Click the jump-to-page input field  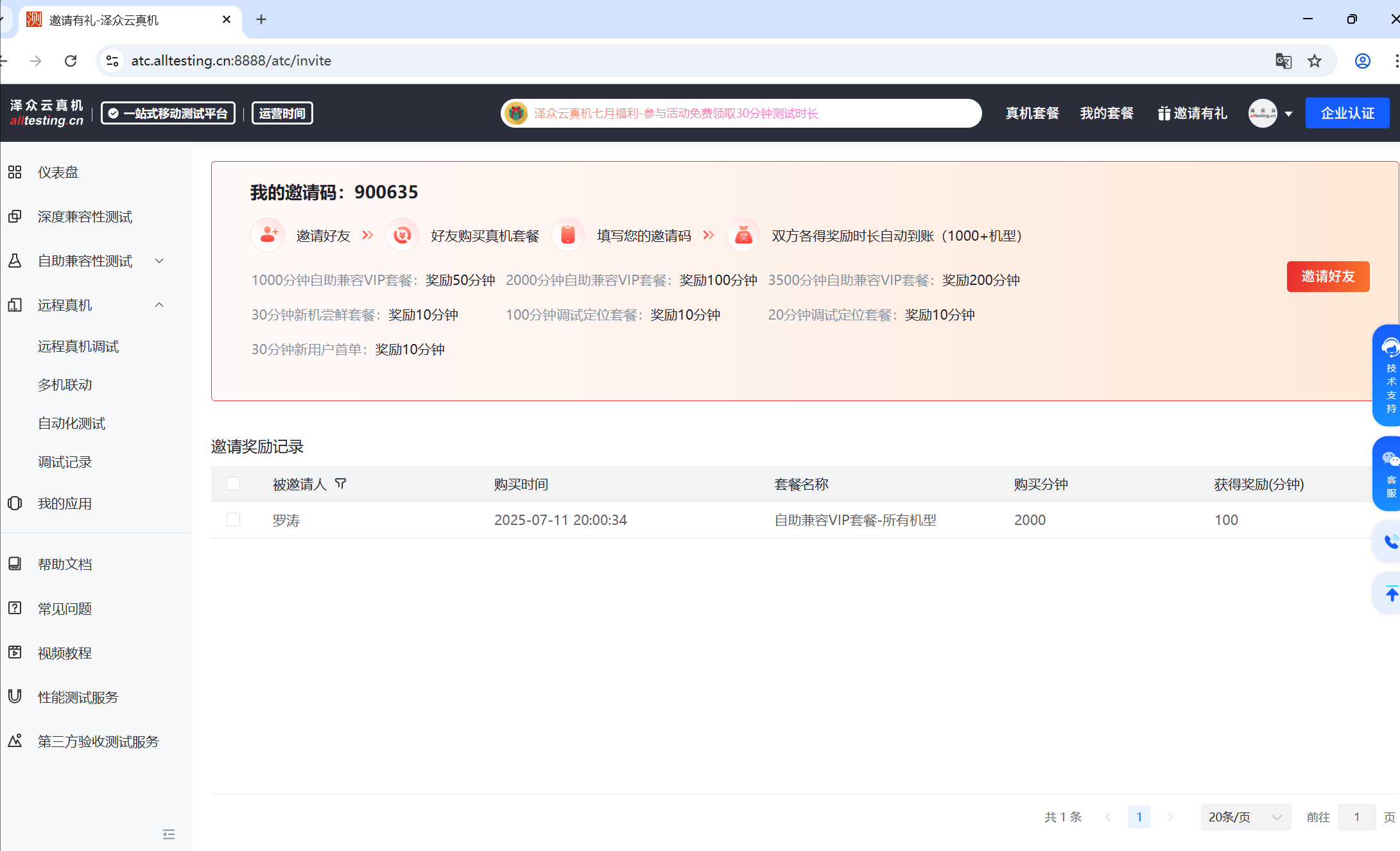(1356, 817)
